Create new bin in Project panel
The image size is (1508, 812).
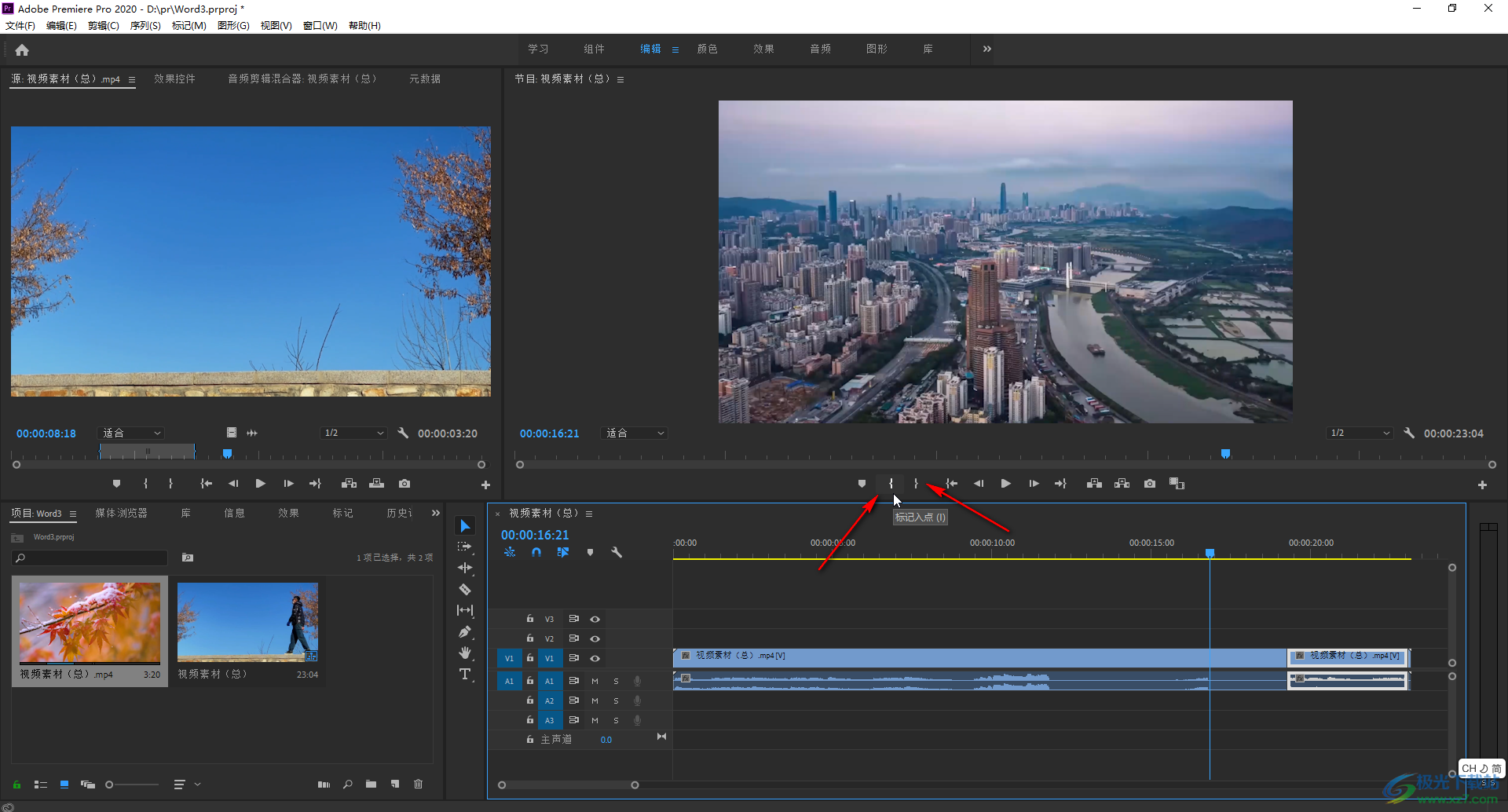click(x=371, y=784)
